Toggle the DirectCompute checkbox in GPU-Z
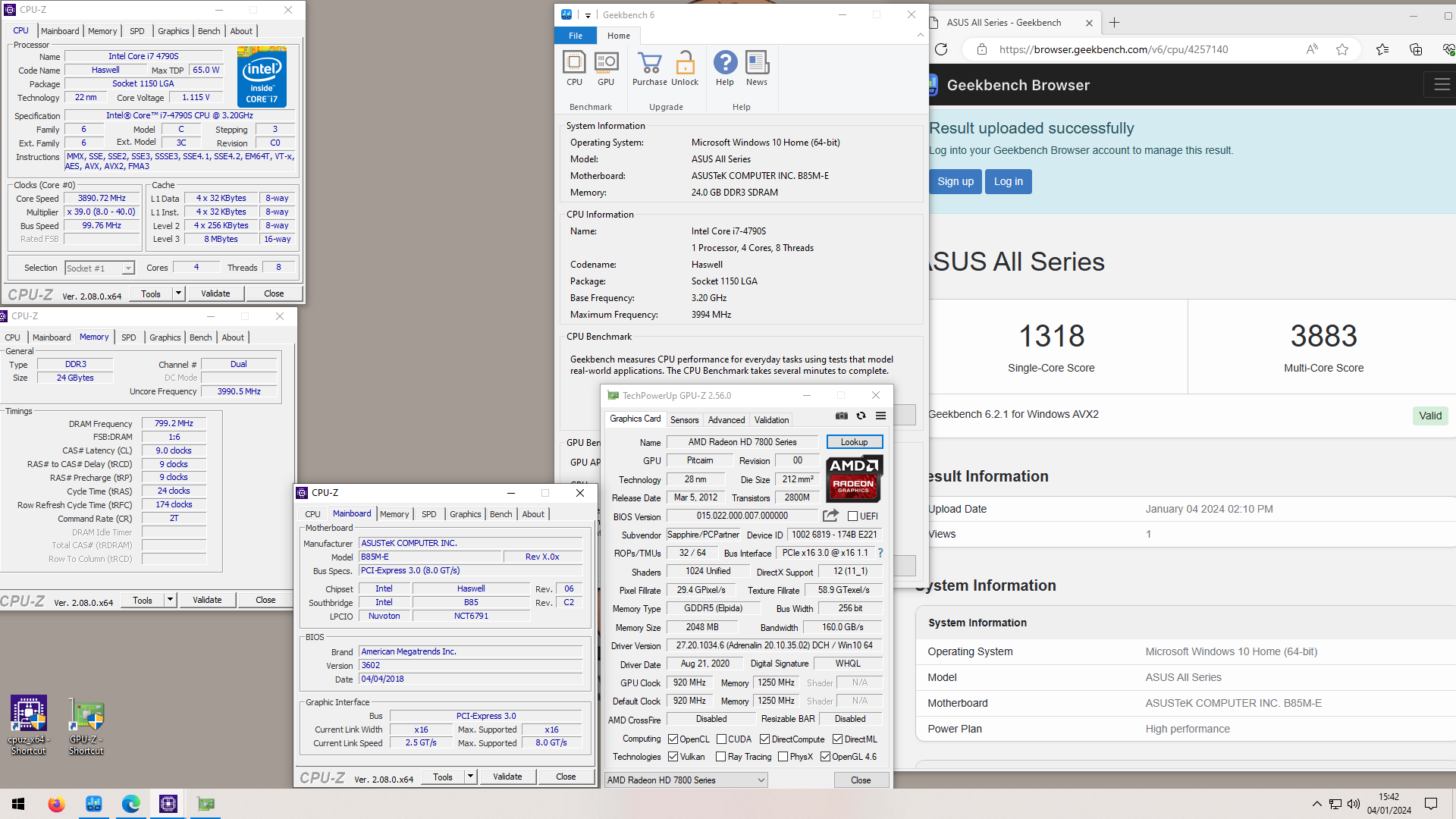Image resolution: width=1456 pixels, height=819 pixels. point(764,739)
